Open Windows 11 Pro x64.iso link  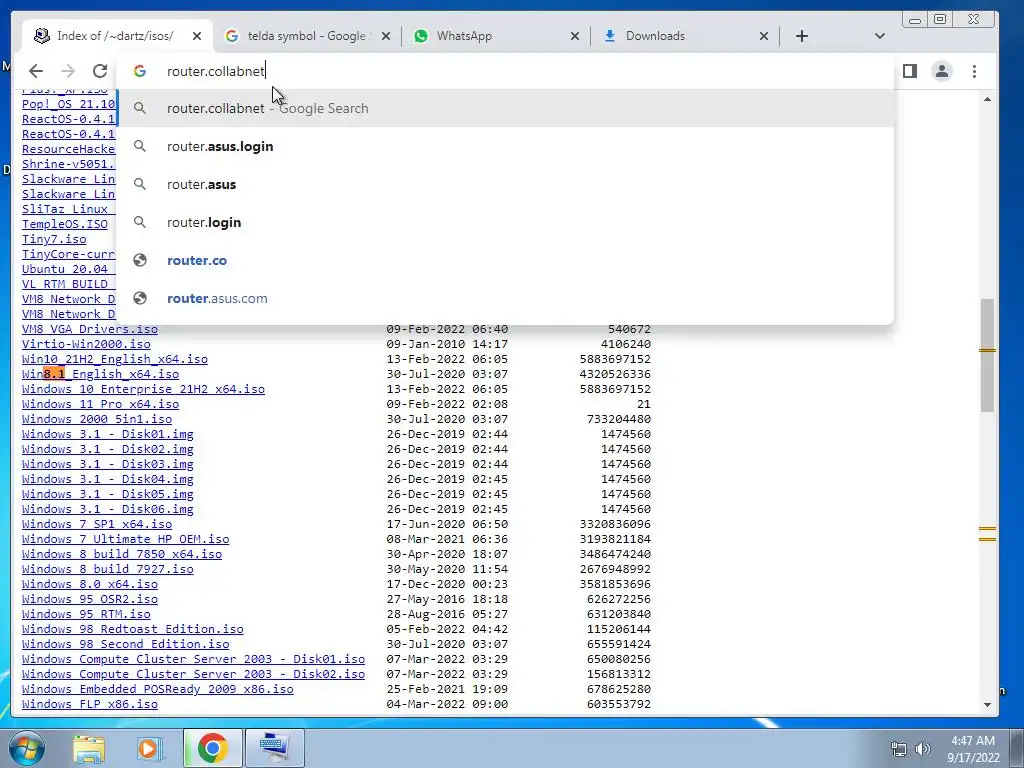tap(101, 404)
